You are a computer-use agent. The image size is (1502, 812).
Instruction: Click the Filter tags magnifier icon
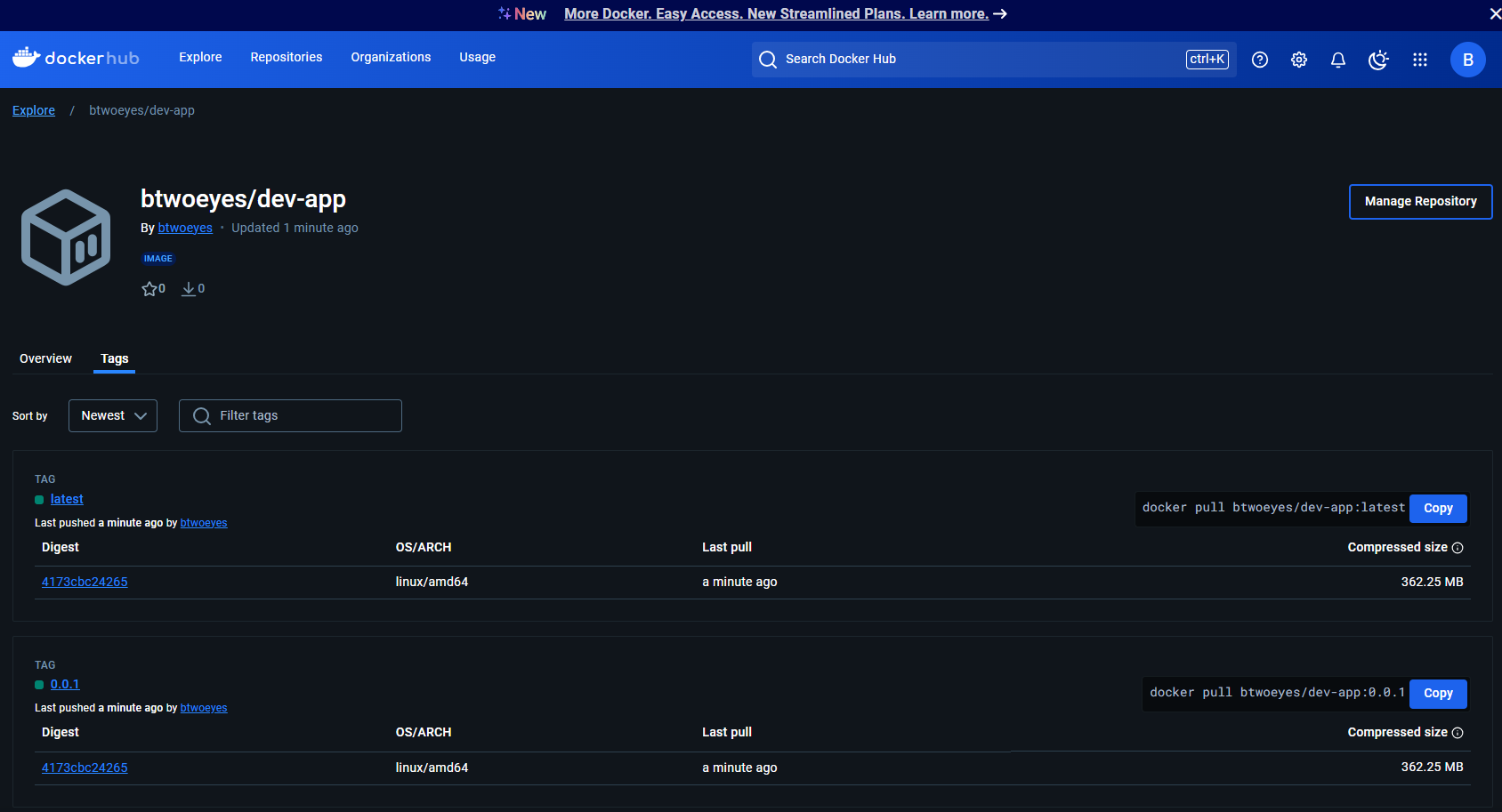(x=202, y=416)
